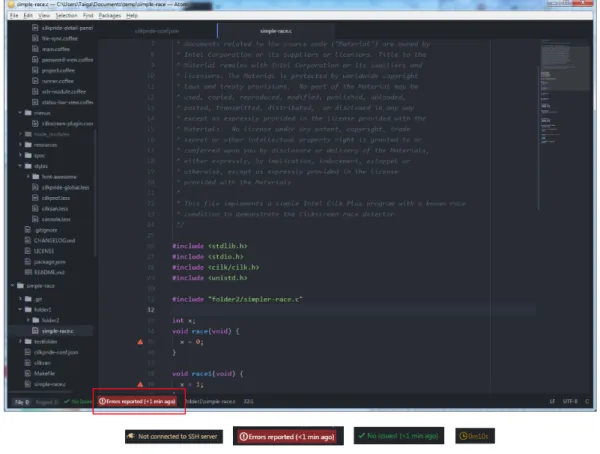Expand the spec folder
Viewport: 600px width, 454px height.
pos(20,155)
